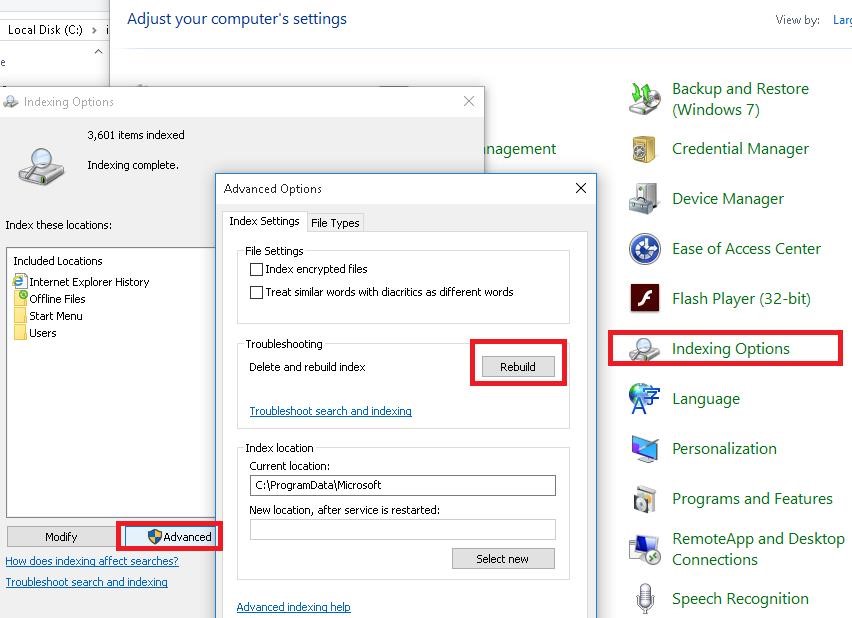Open the Programs and Features link
Image resolution: width=852 pixels, height=618 pixels.
pyautogui.click(x=752, y=499)
